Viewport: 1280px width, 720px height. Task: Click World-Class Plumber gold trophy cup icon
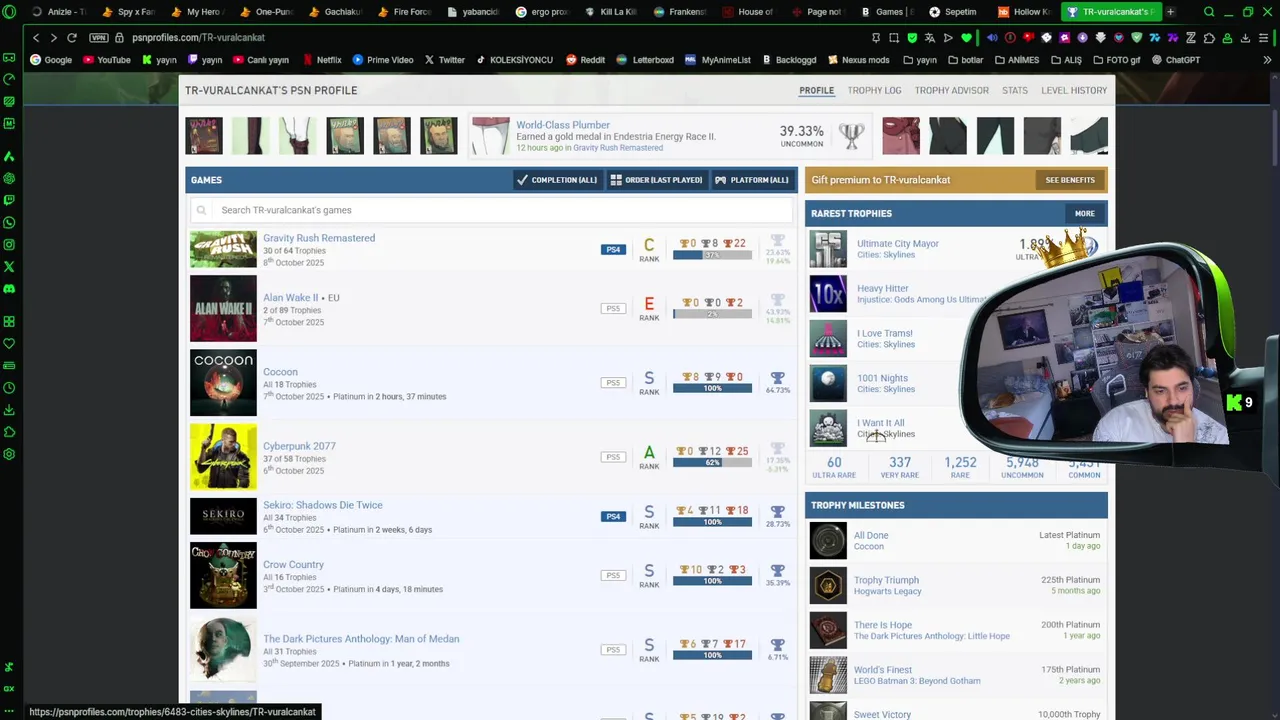point(851,135)
